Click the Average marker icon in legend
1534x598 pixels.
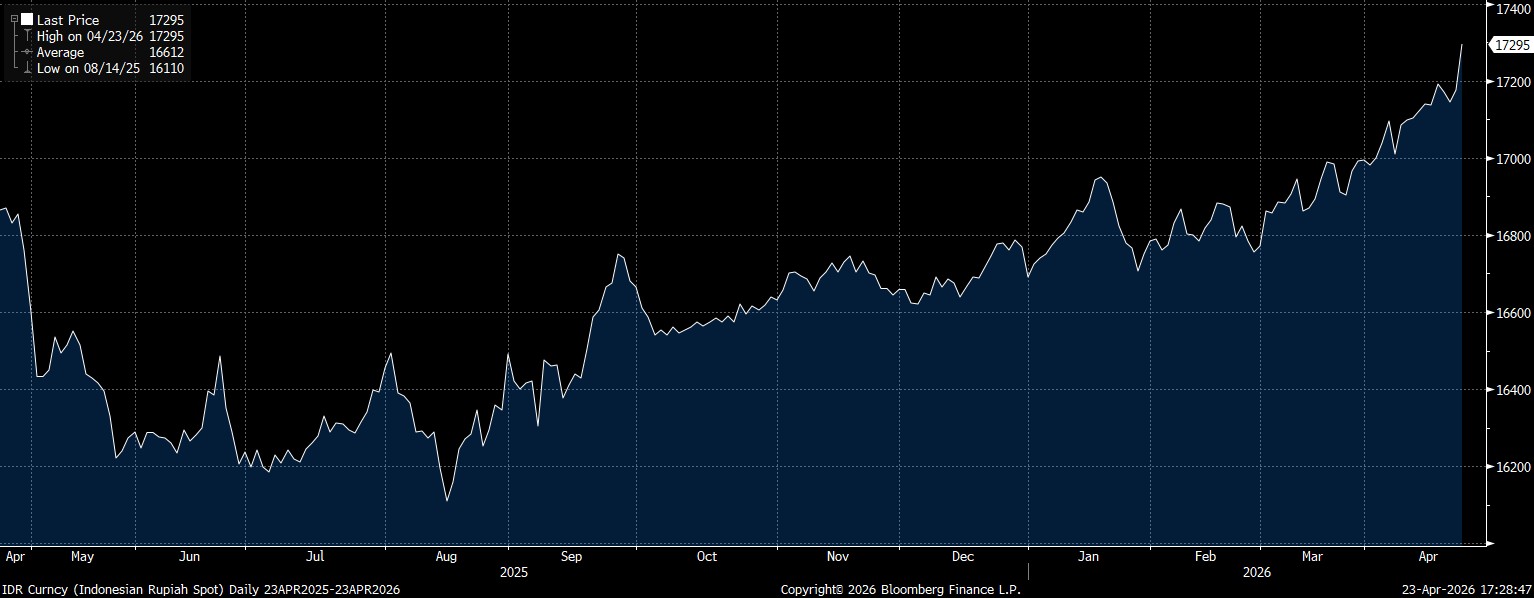tap(27, 52)
